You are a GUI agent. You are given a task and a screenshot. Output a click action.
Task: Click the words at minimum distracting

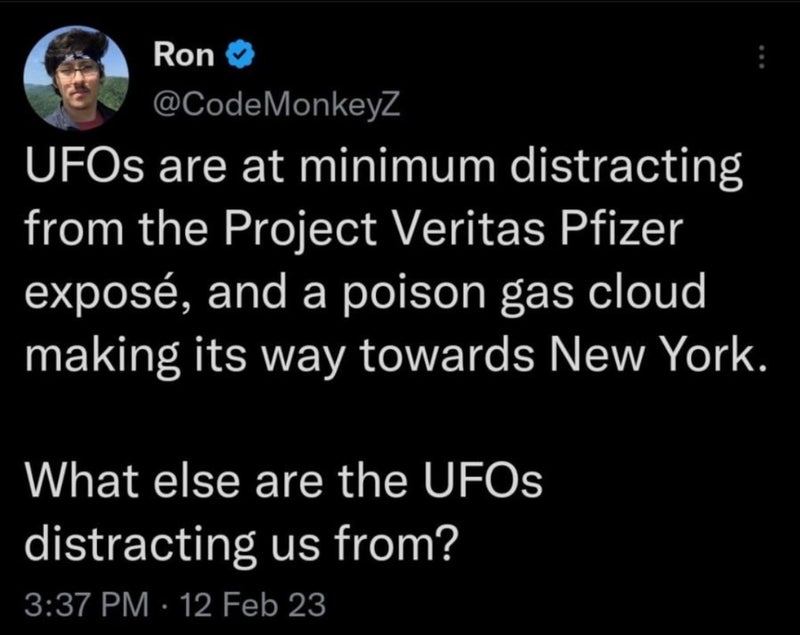(x=475, y=170)
